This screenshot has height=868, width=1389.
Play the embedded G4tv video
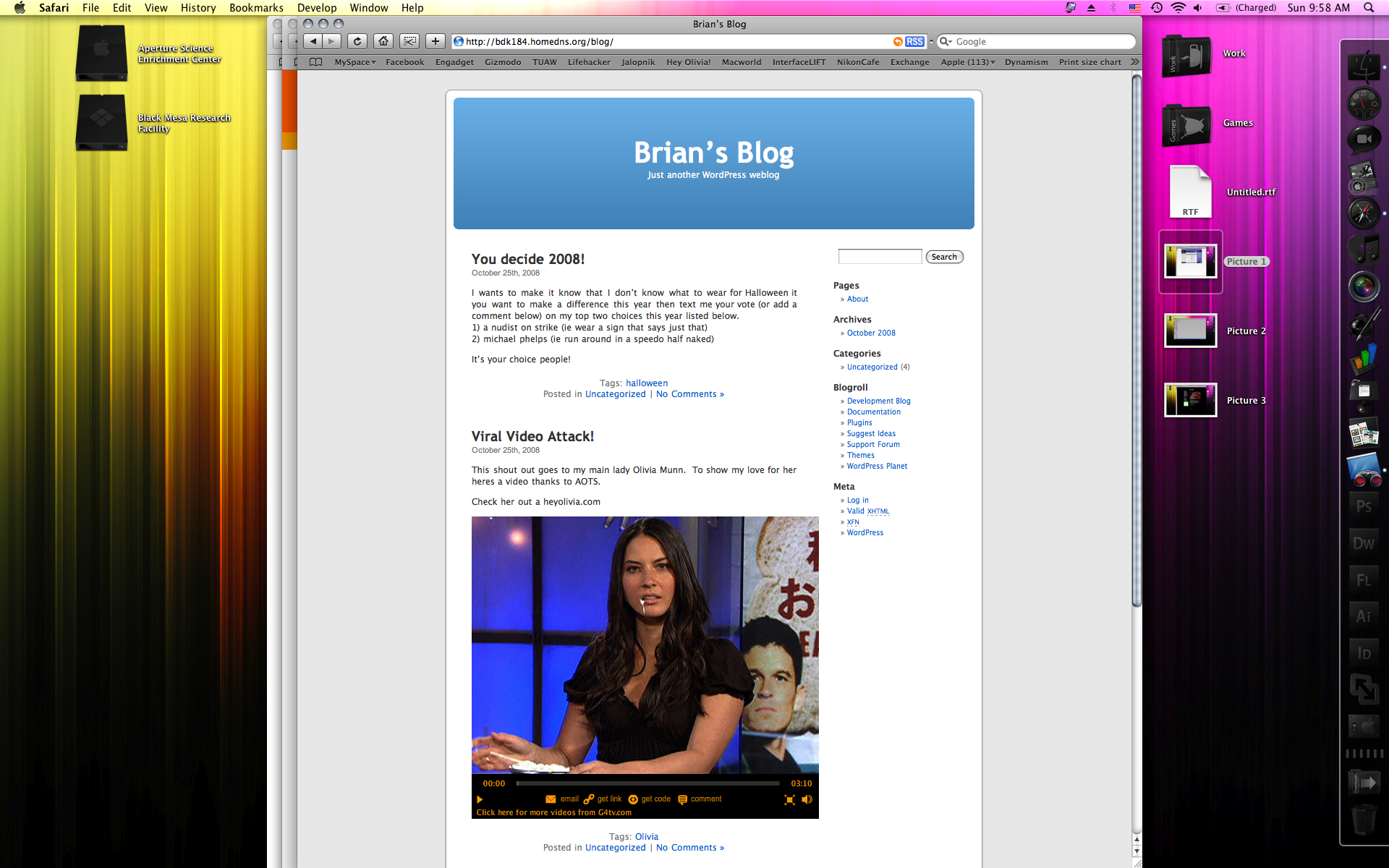(x=480, y=799)
